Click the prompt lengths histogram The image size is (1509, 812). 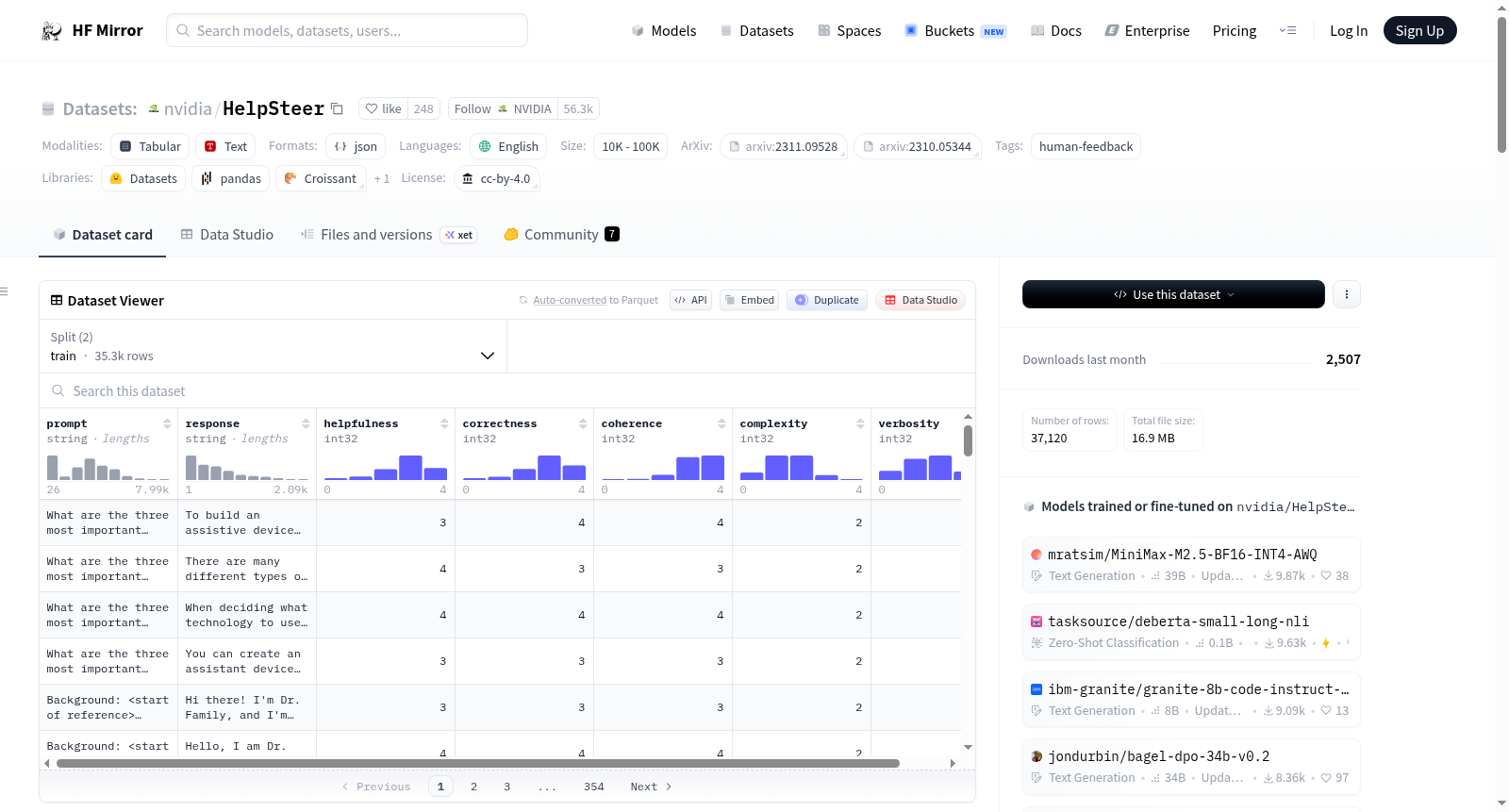108,468
